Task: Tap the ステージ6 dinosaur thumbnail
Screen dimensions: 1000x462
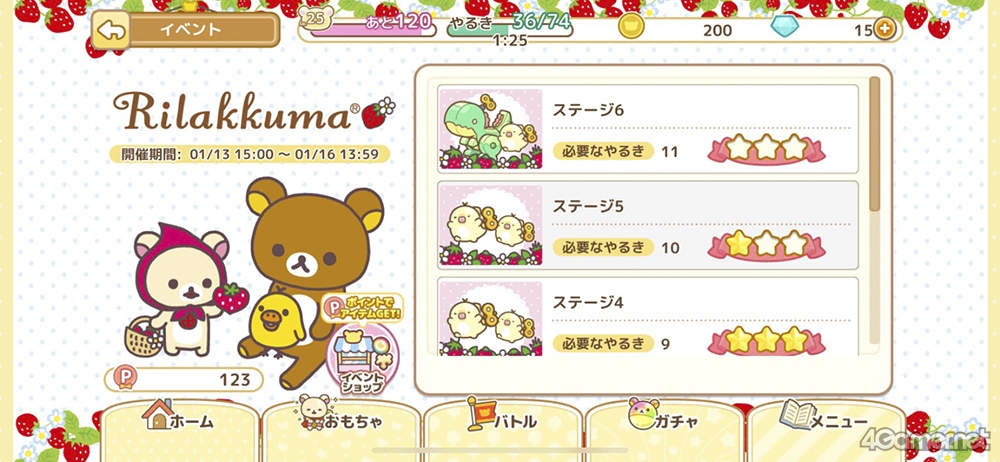Action: [x=491, y=129]
